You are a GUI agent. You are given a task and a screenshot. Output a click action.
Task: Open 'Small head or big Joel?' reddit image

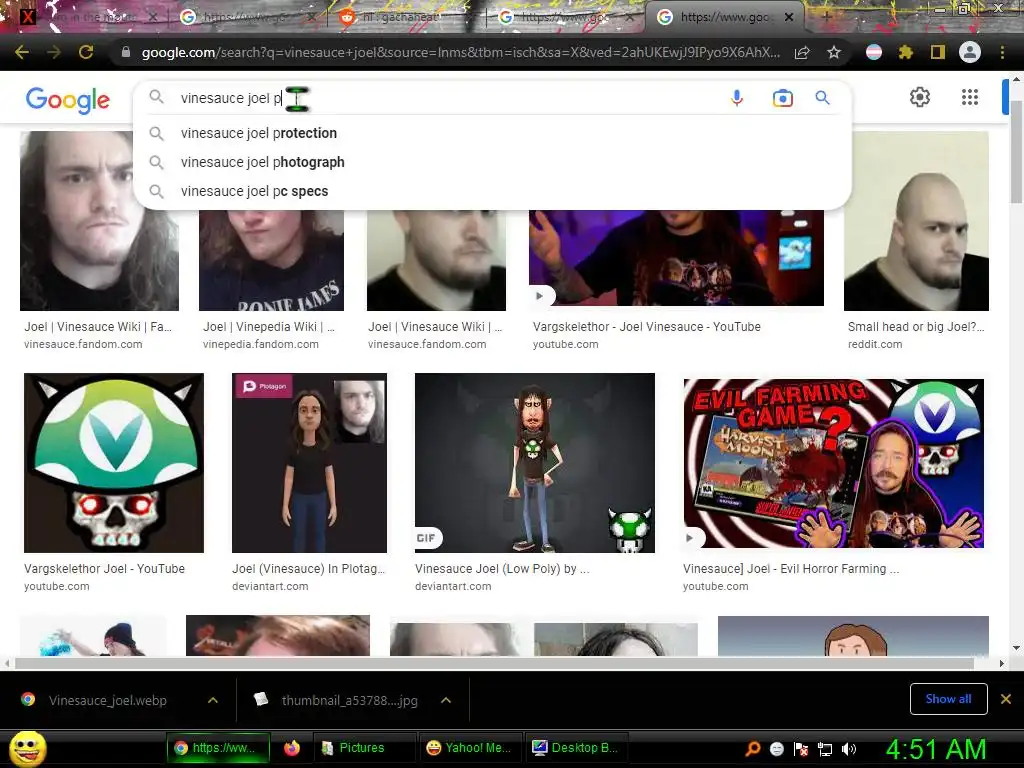[916, 221]
